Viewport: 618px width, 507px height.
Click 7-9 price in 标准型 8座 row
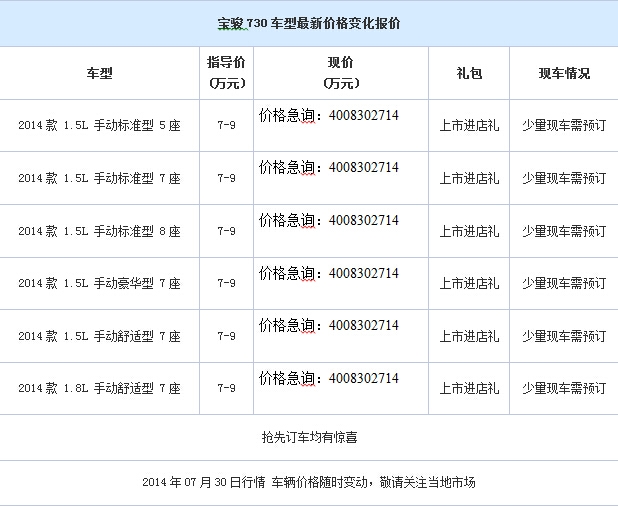227,231
